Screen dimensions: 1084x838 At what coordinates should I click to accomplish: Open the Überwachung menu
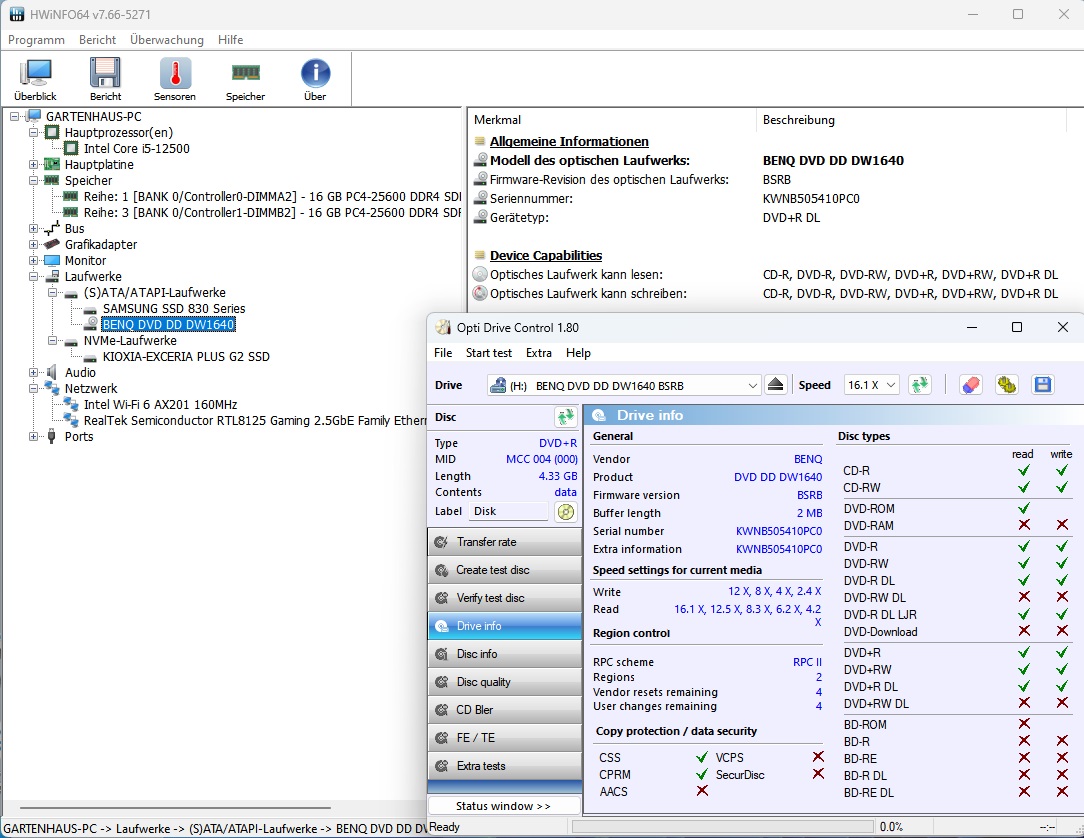[x=167, y=39]
